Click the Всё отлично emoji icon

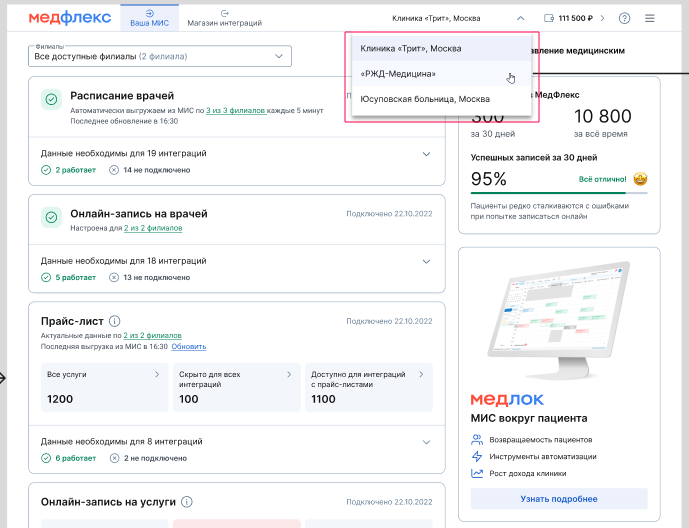click(x=640, y=179)
